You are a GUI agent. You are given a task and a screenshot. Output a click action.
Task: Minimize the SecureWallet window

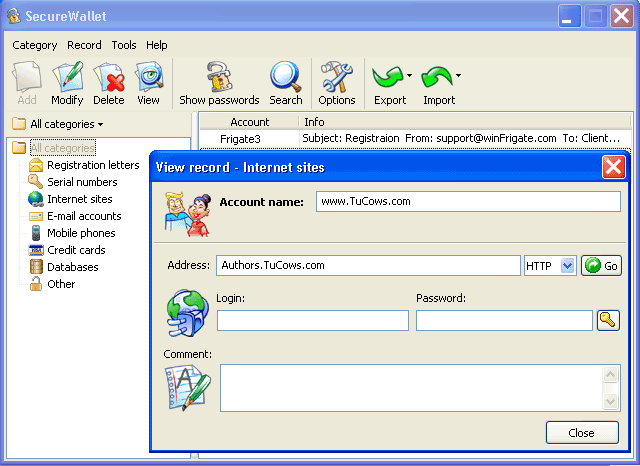pos(569,16)
